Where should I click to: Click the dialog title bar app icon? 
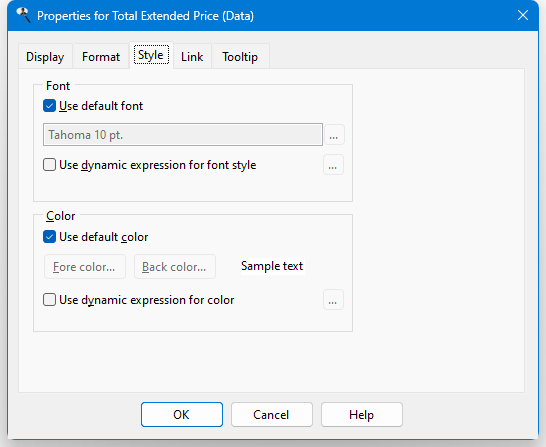(x=23, y=15)
